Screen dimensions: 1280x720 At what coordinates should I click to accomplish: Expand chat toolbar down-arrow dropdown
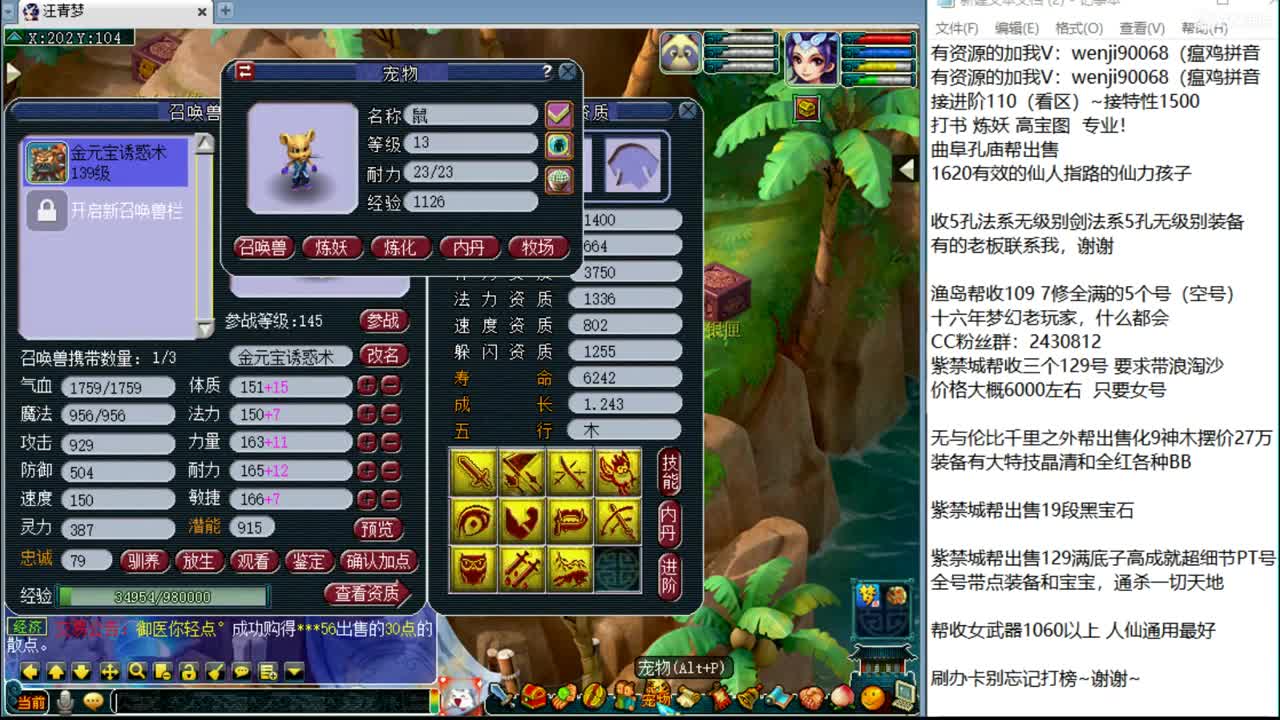[294, 671]
